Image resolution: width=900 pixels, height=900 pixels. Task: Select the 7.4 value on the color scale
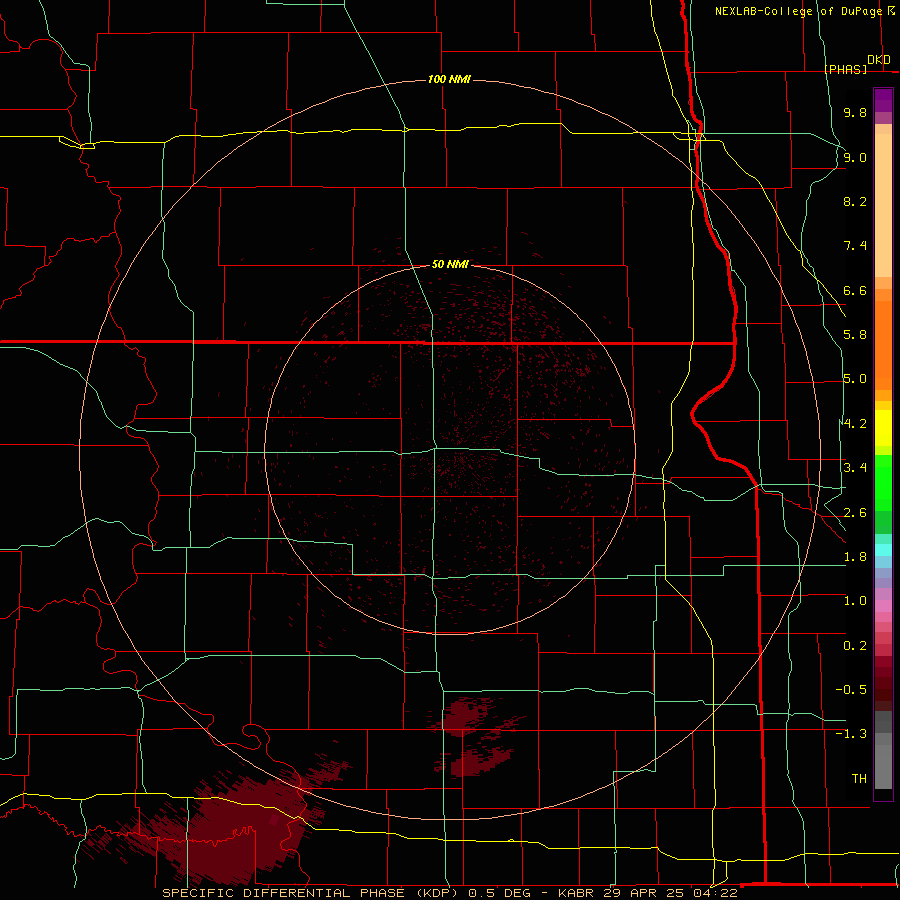click(855, 246)
